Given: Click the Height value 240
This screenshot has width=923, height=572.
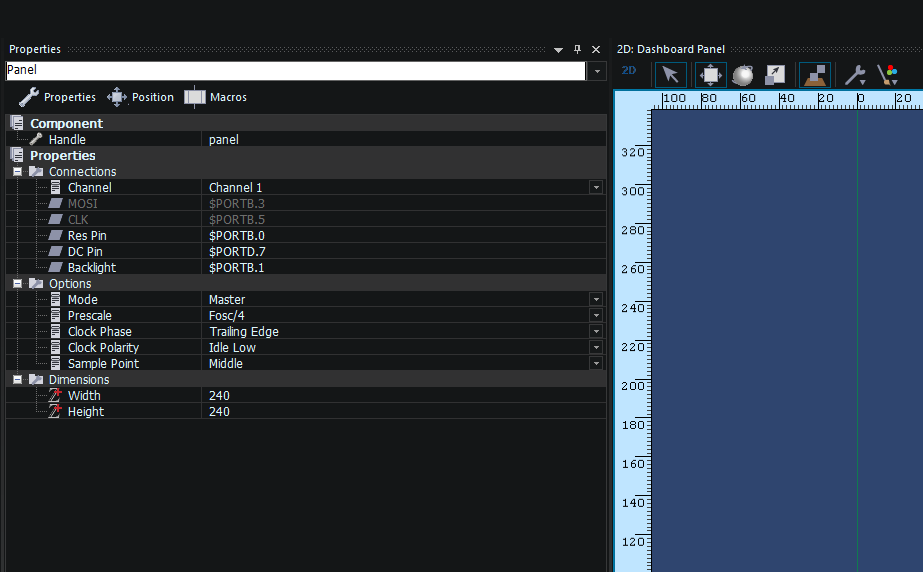Looking at the screenshot, I should click(219, 412).
